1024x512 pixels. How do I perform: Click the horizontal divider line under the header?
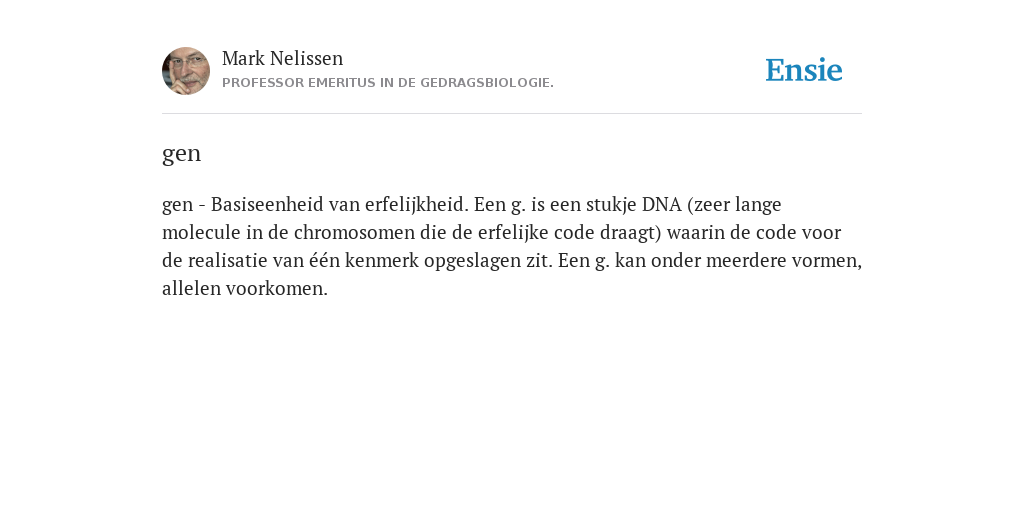tap(512, 114)
